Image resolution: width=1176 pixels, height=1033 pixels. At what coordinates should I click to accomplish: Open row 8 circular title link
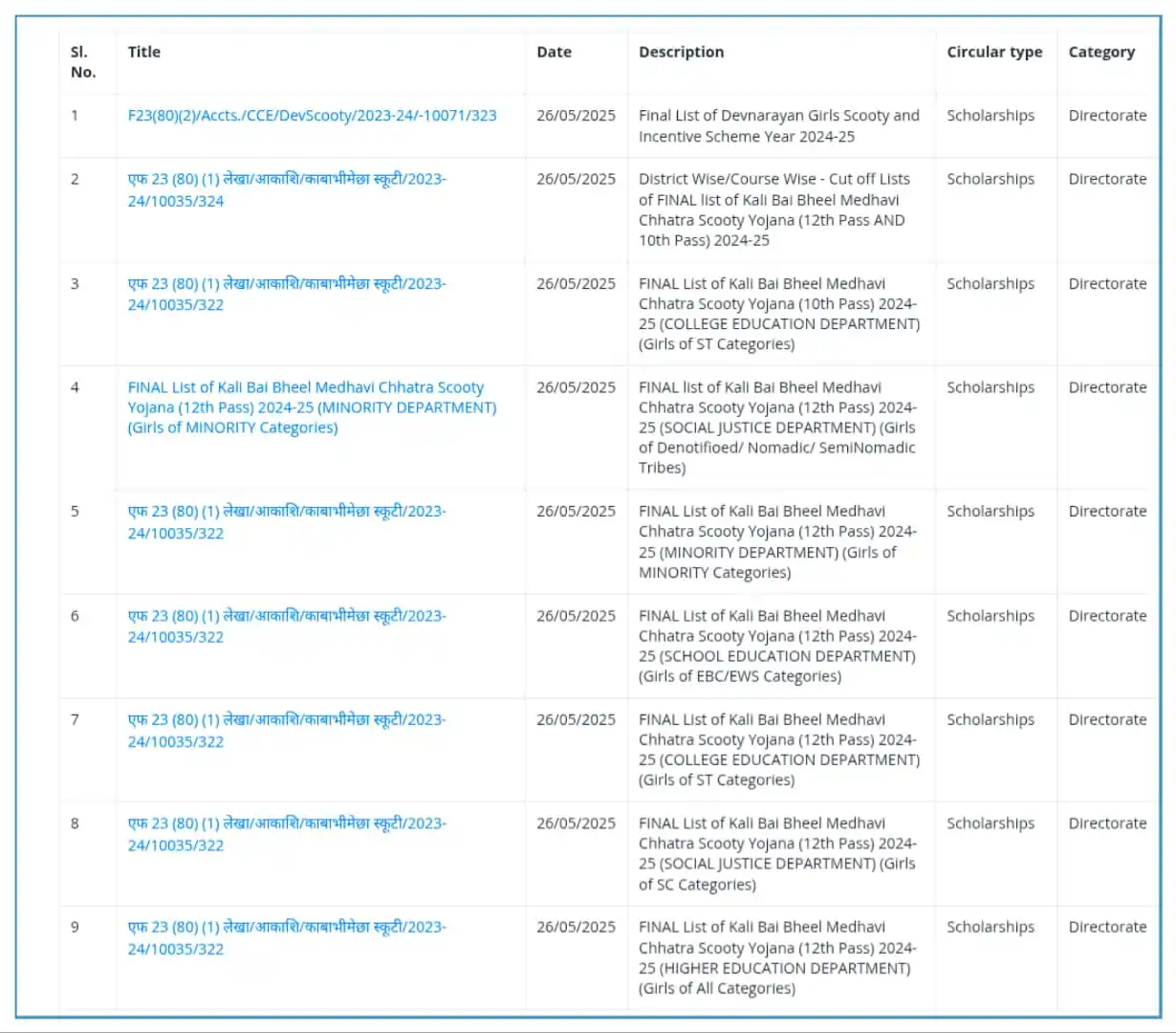pyautogui.click(x=287, y=834)
